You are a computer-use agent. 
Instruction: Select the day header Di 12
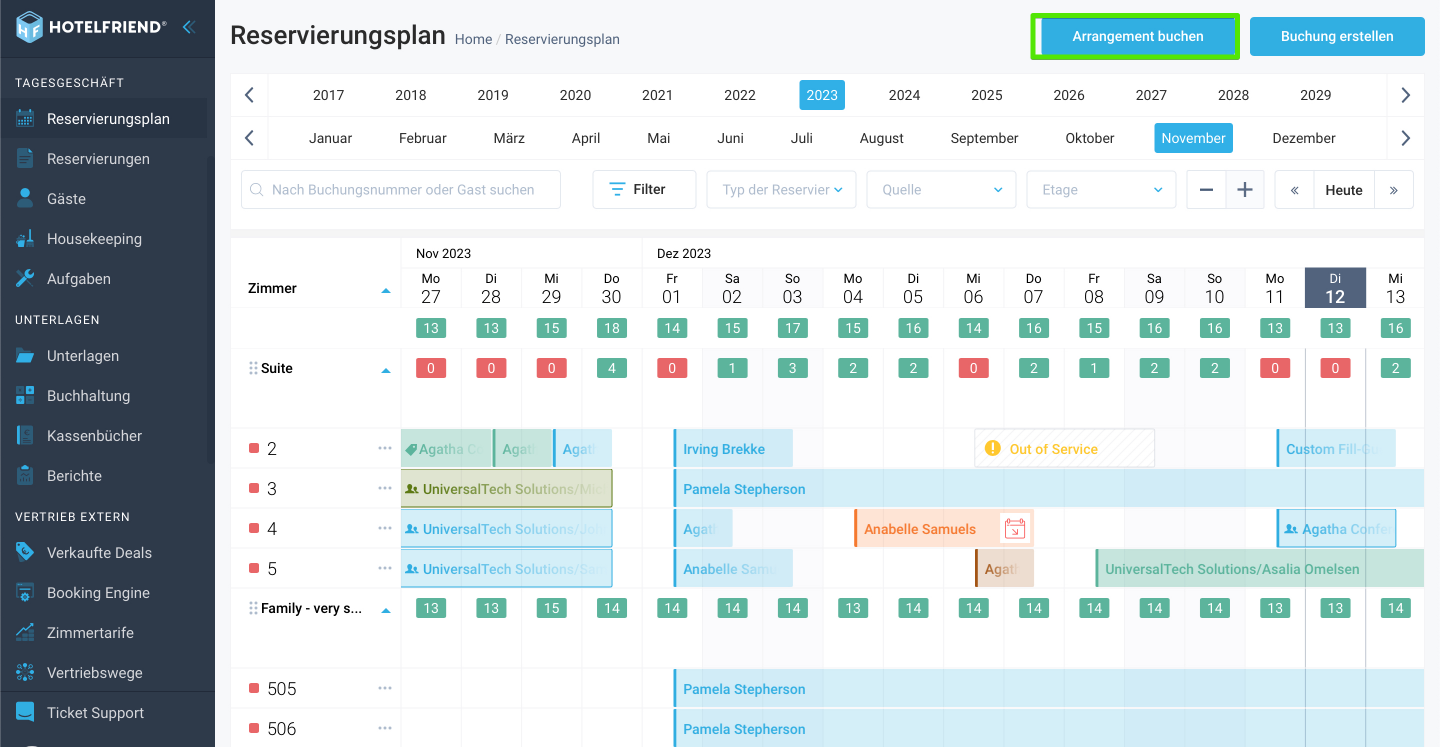[x=1335, y=287]
